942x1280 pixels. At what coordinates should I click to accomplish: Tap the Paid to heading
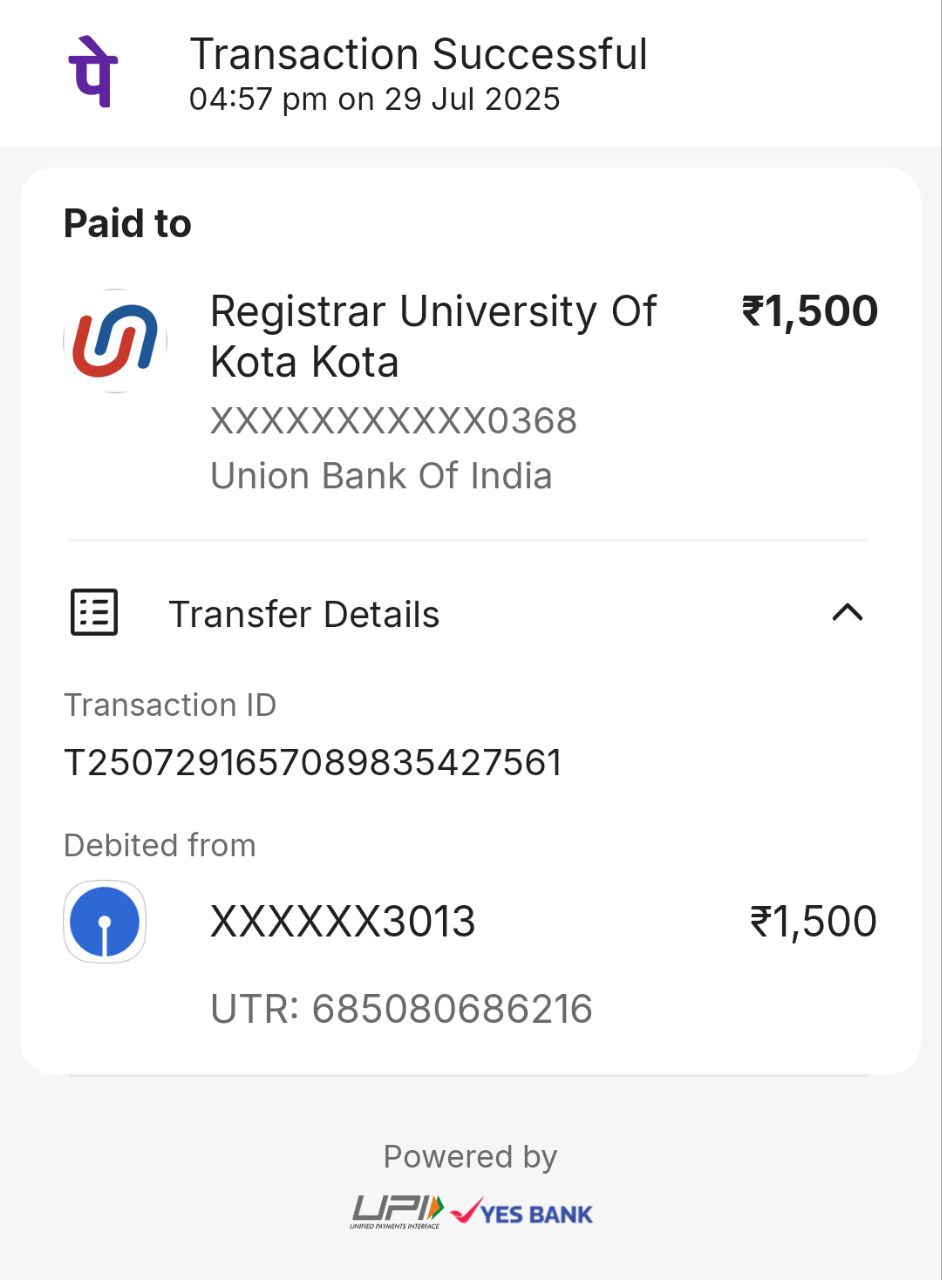[127, 223]
